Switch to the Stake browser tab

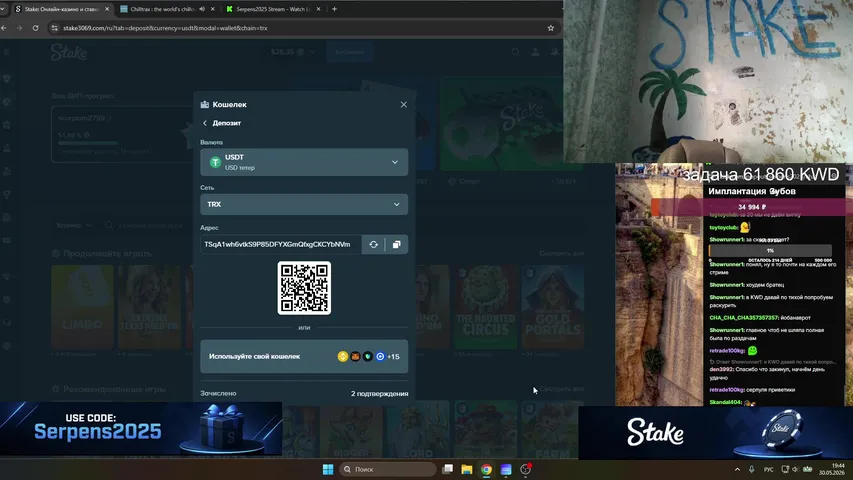(x=61, y=9)
